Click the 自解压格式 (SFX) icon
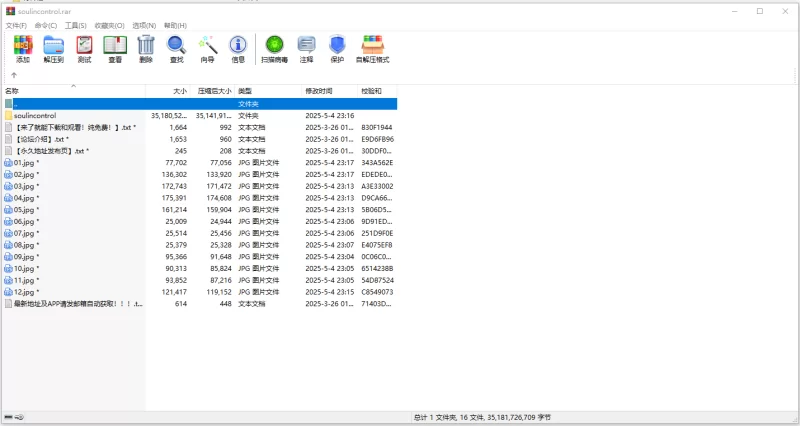 pos(372,46)
